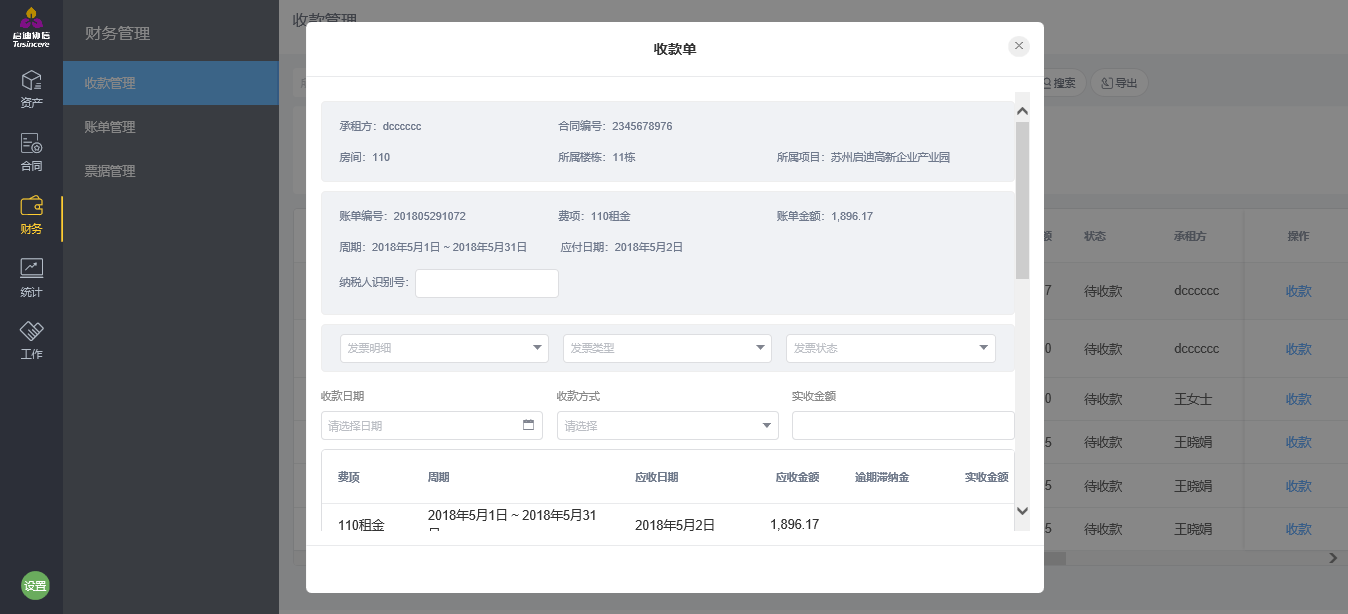Click the dialog vertical scrollbar thumb
This screenshot has width=1348, height=614.
click(1022, 200)
